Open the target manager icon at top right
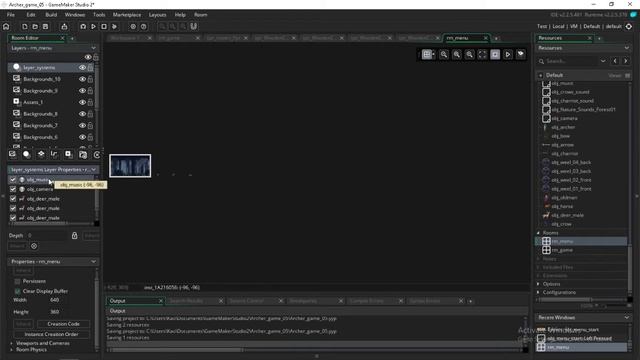The width and height of the screenshot is (640, 360). (629, 27)
